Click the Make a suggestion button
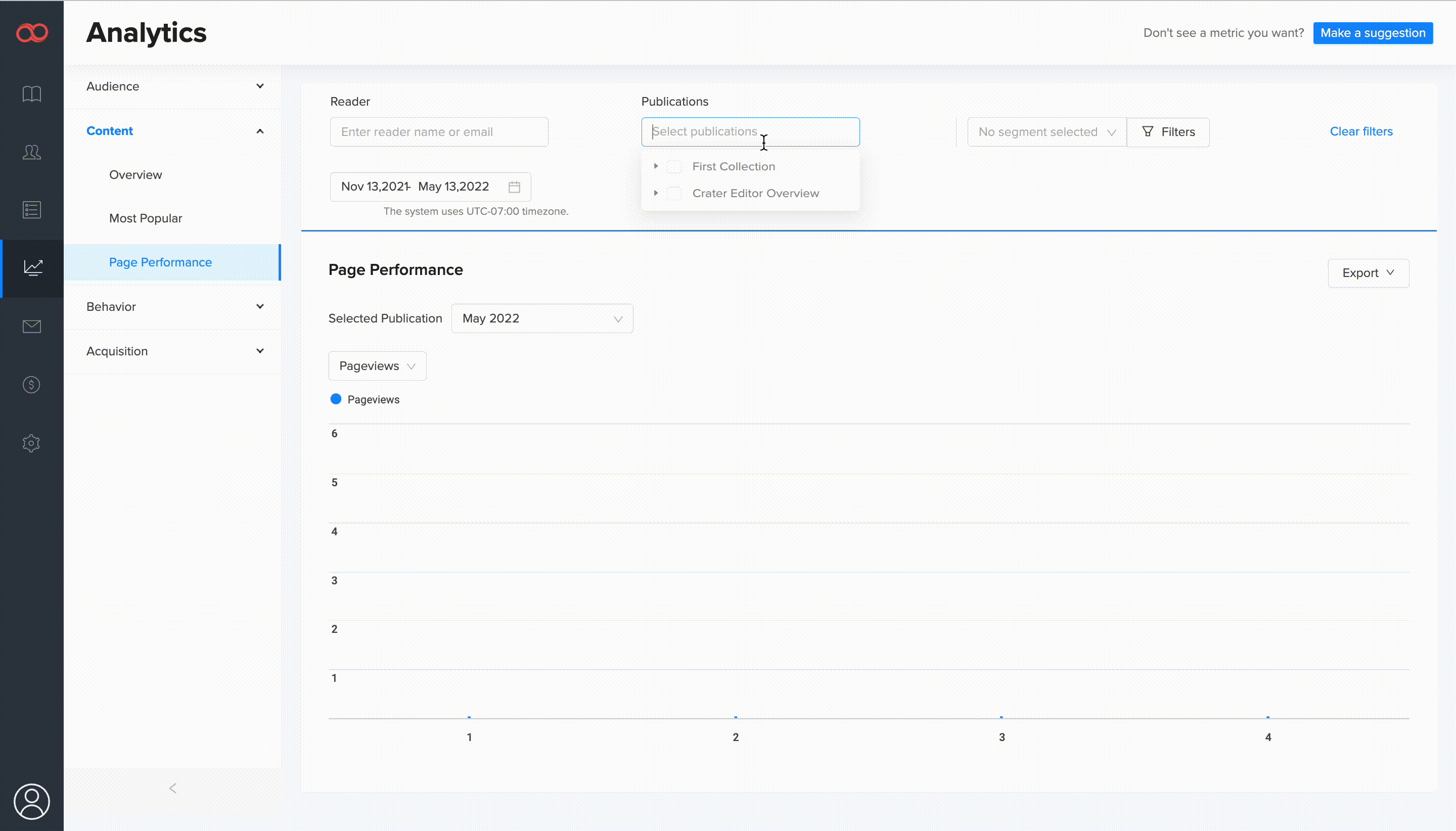Screen dimensions: 1456x831 click(x=1373, y=33)
